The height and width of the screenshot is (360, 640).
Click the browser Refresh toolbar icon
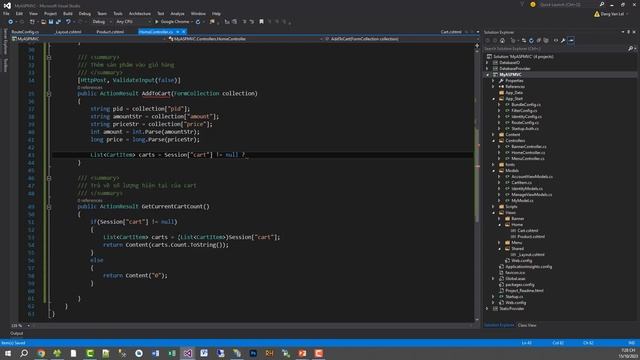(x=198, y=22)
